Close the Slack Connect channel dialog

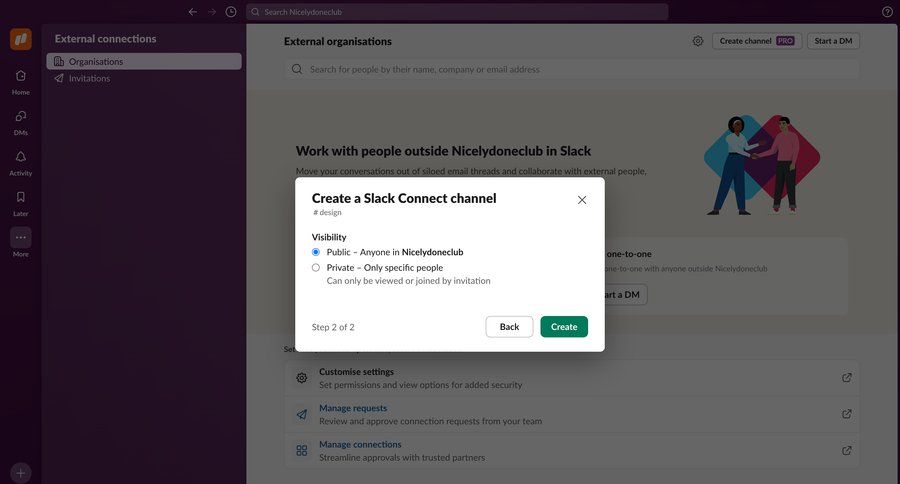pyautogui.click(x=582, y=200)
